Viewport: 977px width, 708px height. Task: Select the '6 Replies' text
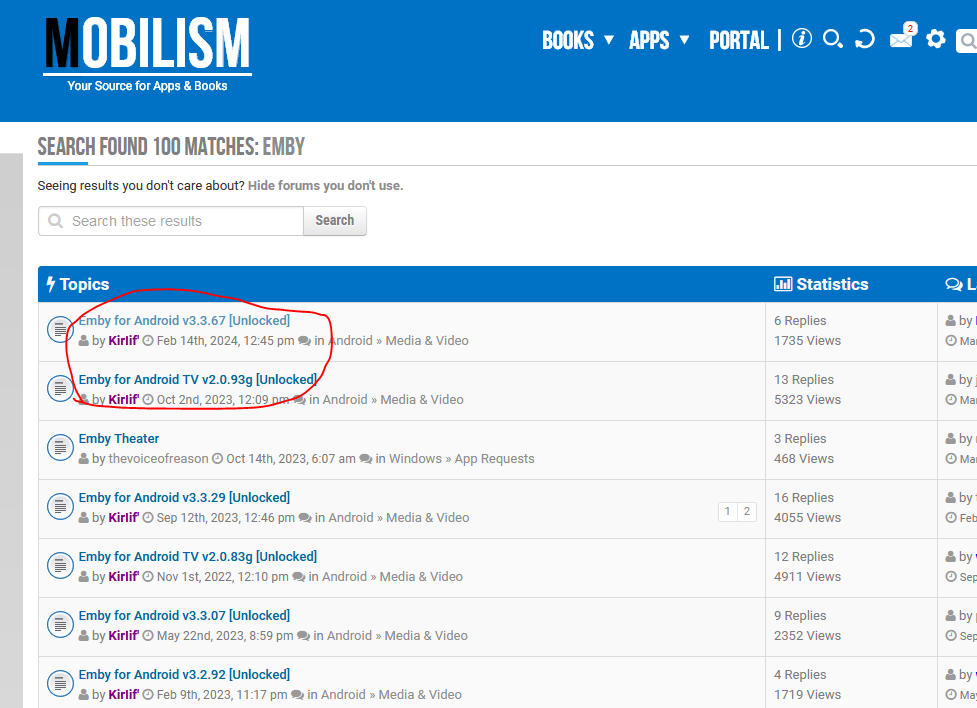click(x=800, y=320)
